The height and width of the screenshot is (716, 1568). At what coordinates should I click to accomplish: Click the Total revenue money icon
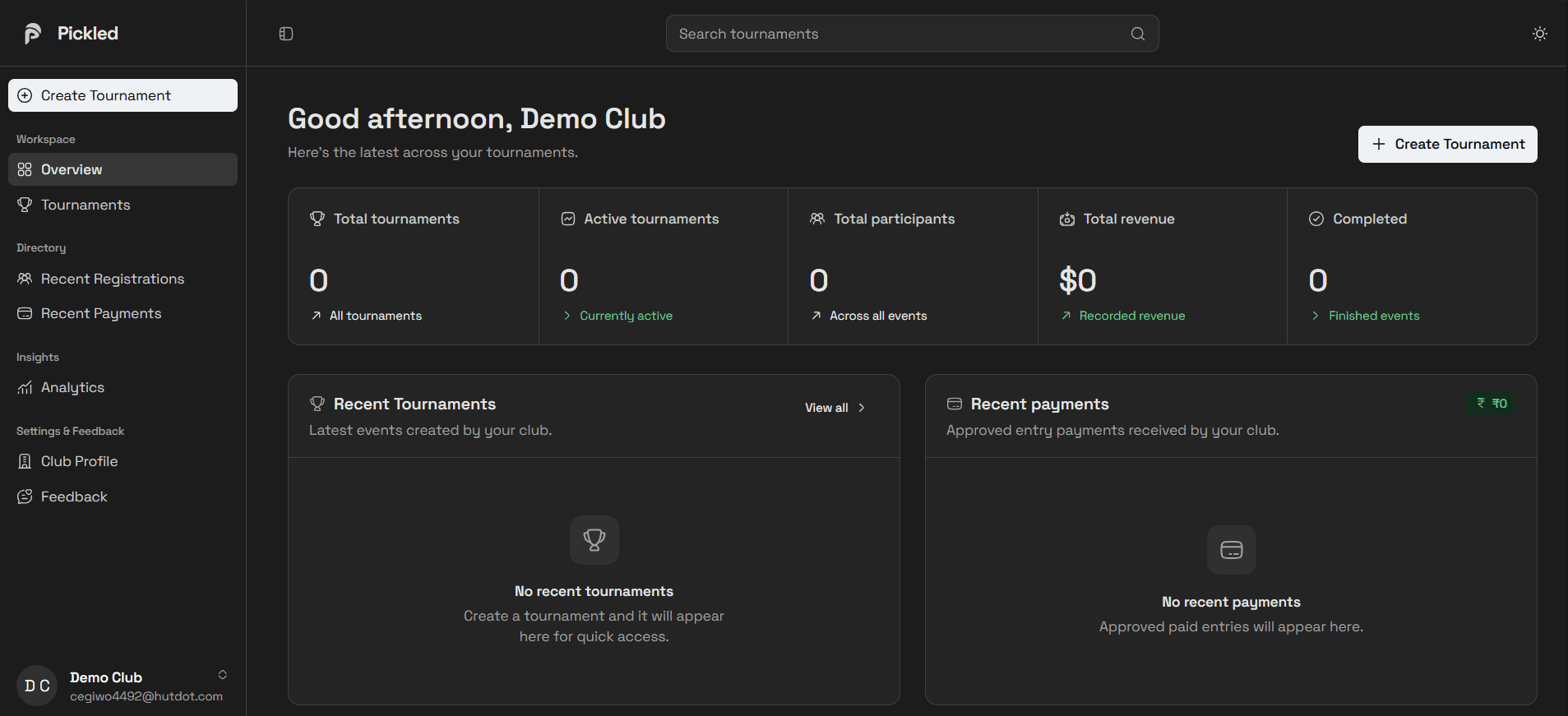[1067, 219]
